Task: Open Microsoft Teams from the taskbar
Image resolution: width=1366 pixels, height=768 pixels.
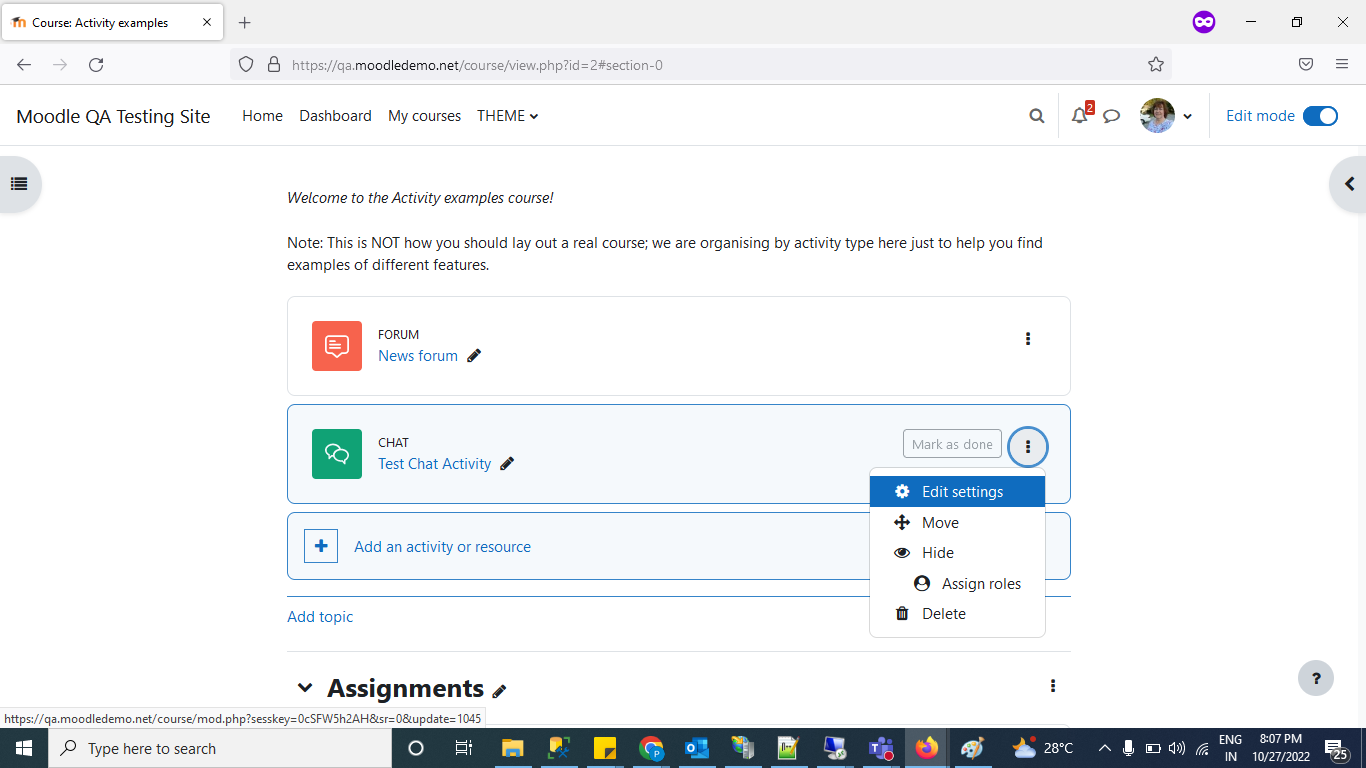Action: tap(880, 748)
